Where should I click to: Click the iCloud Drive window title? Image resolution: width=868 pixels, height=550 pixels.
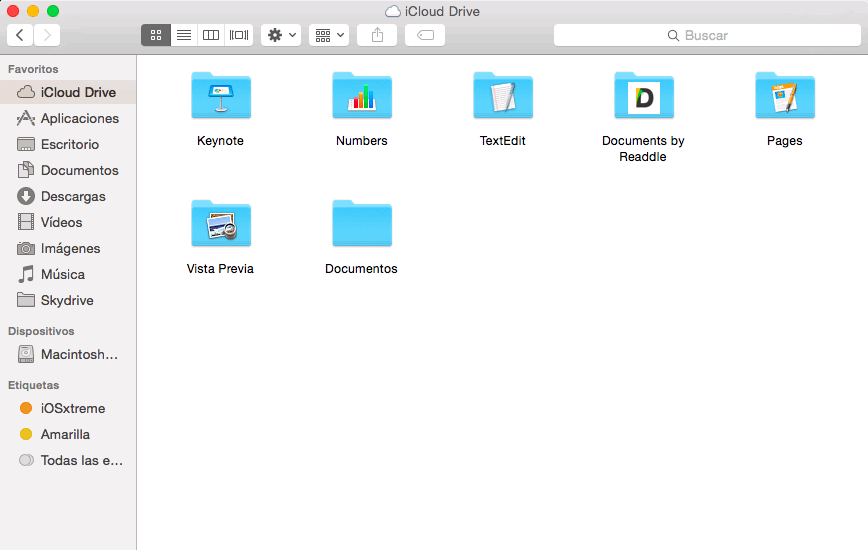442,12
